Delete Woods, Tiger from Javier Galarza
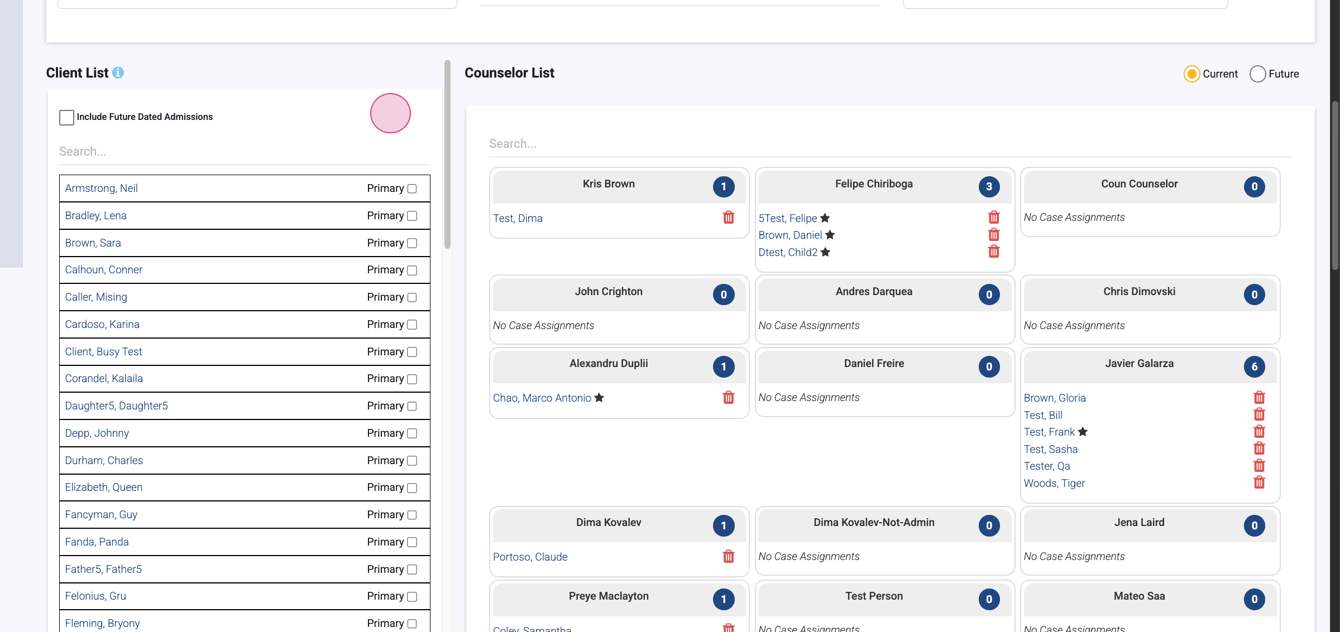1340x632 pixels. (x=1259, y=481)
